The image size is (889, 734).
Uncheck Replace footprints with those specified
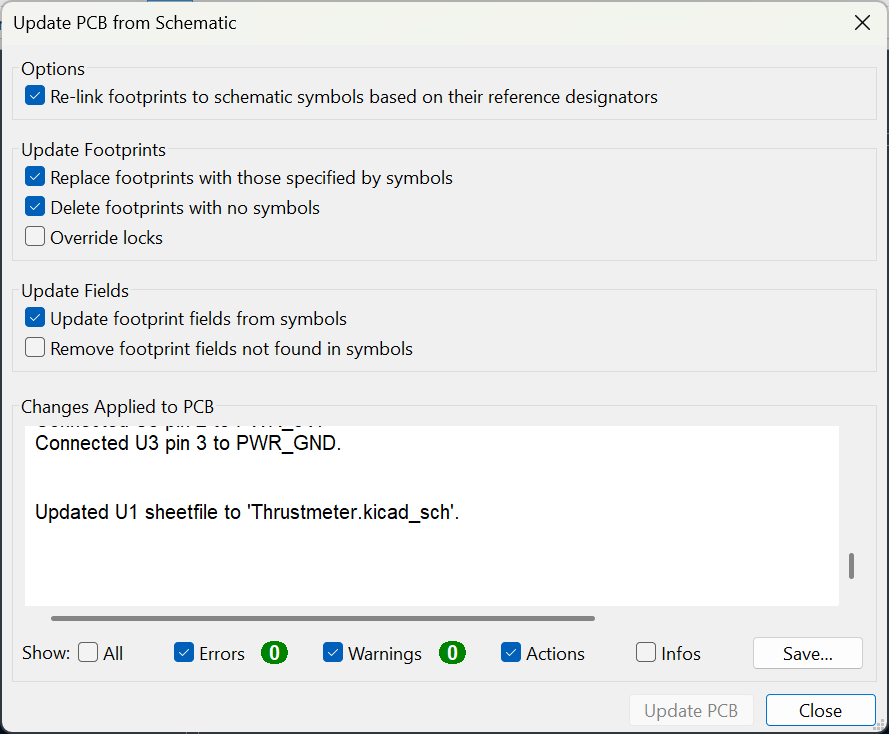[35, 178]
